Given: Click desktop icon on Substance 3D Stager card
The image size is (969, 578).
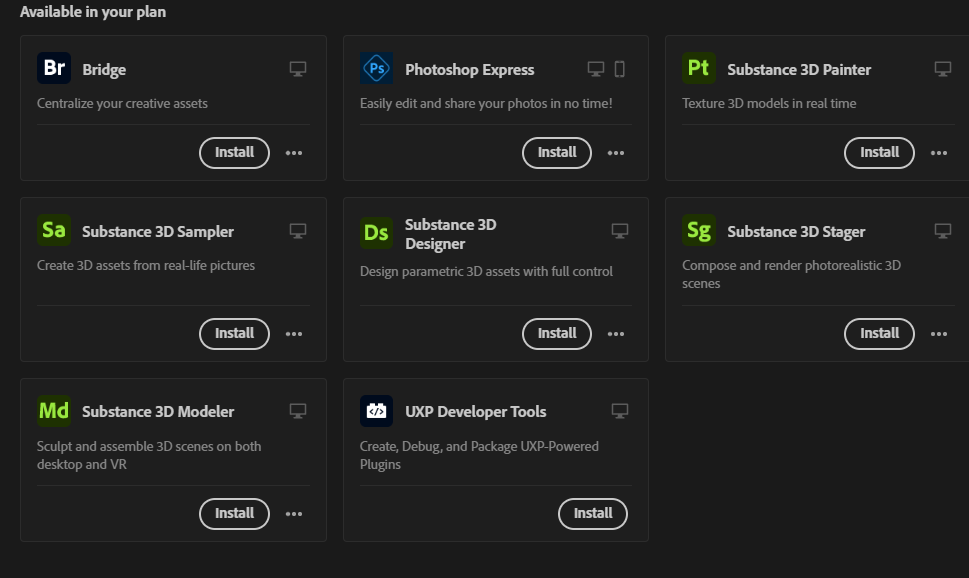Looking at the screenshot, I should coord(942,231).
